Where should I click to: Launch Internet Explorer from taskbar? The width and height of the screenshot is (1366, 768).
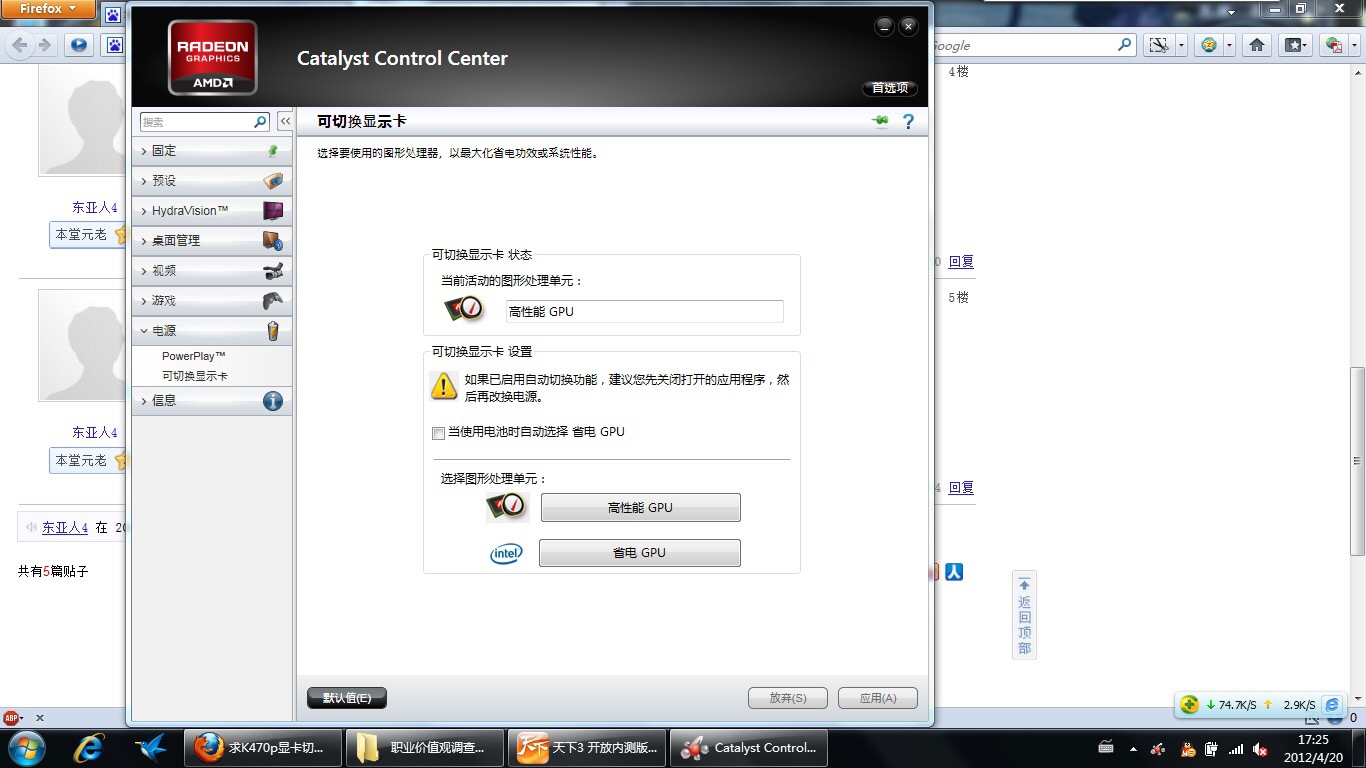tap(90, 747)
